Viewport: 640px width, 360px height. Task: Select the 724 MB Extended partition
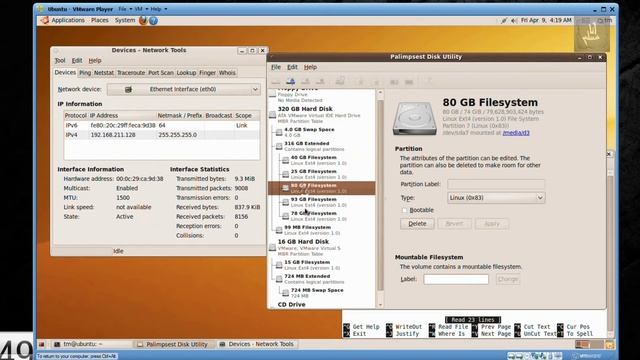coord(314,279)
